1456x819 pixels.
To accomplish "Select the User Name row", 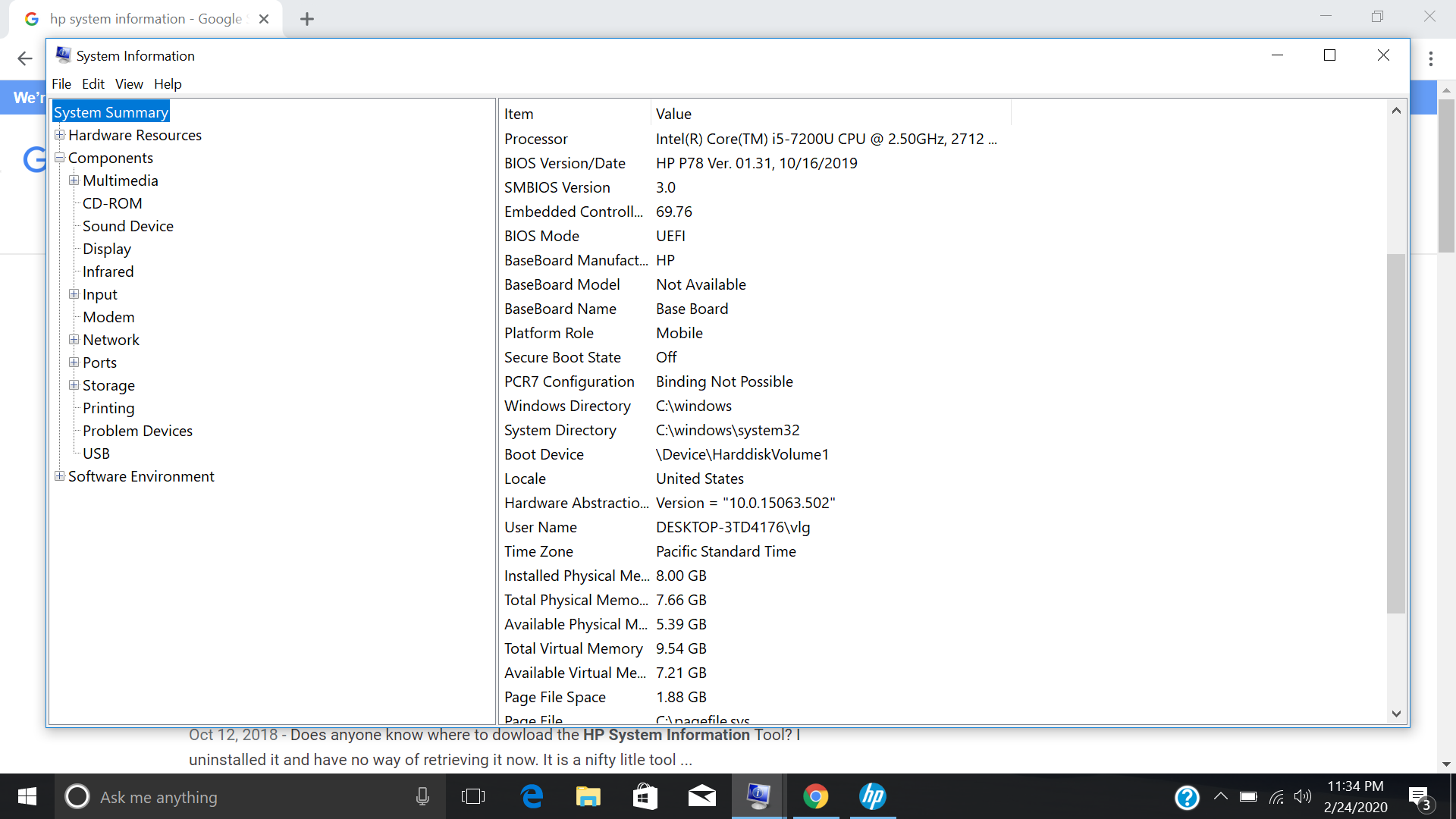I will [755, 527].
